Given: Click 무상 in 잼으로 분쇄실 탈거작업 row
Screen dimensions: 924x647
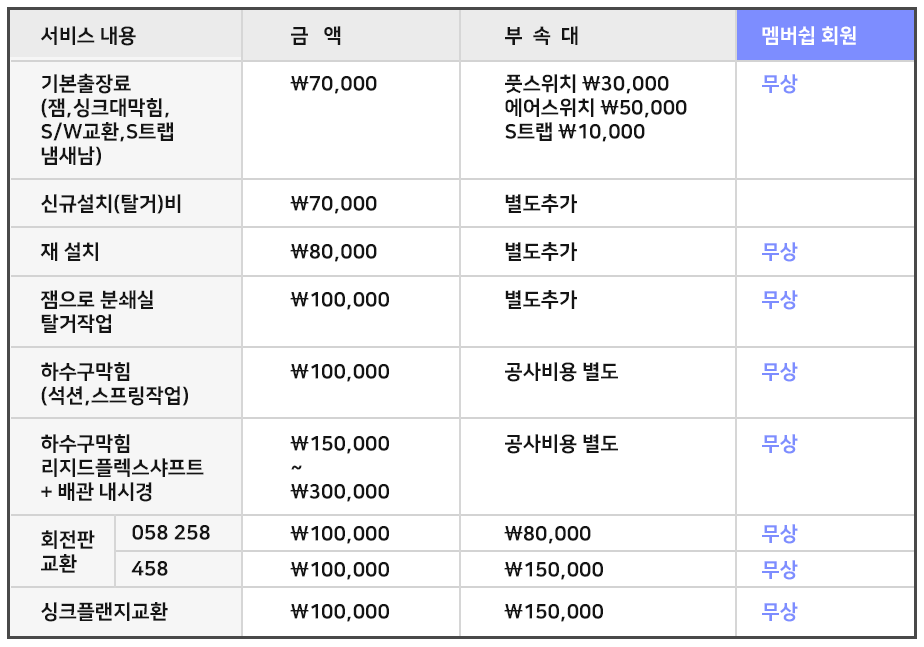Looking at the screenshot, I should pos(779,299).
